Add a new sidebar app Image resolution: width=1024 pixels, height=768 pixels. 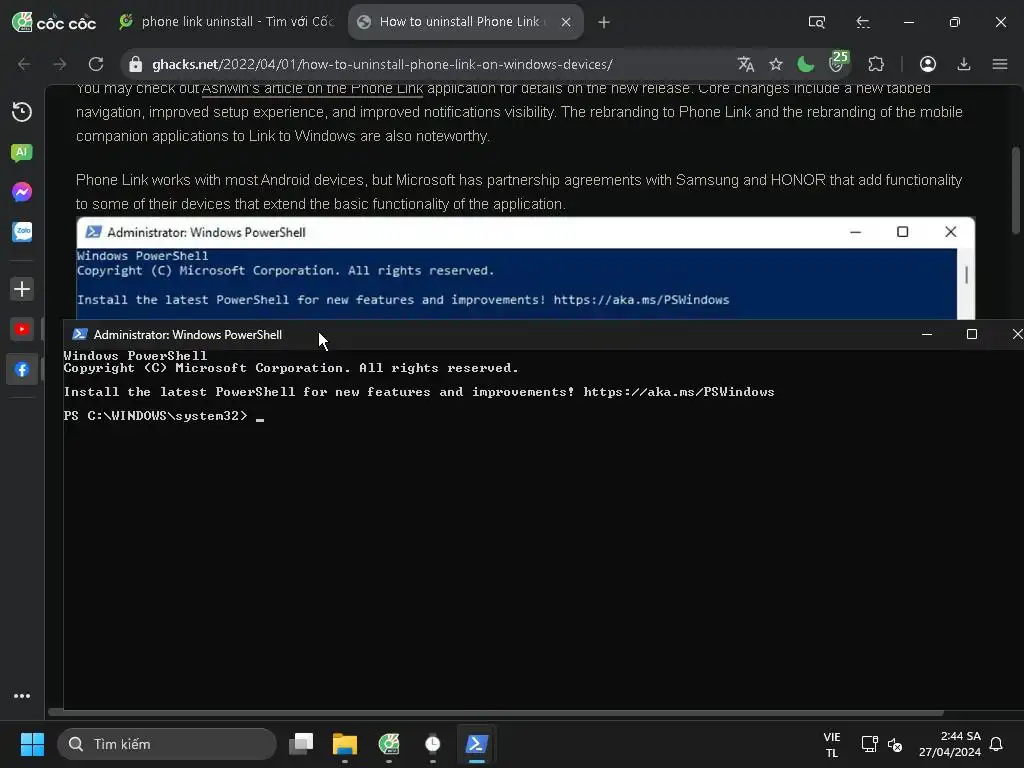click(22, 289)
